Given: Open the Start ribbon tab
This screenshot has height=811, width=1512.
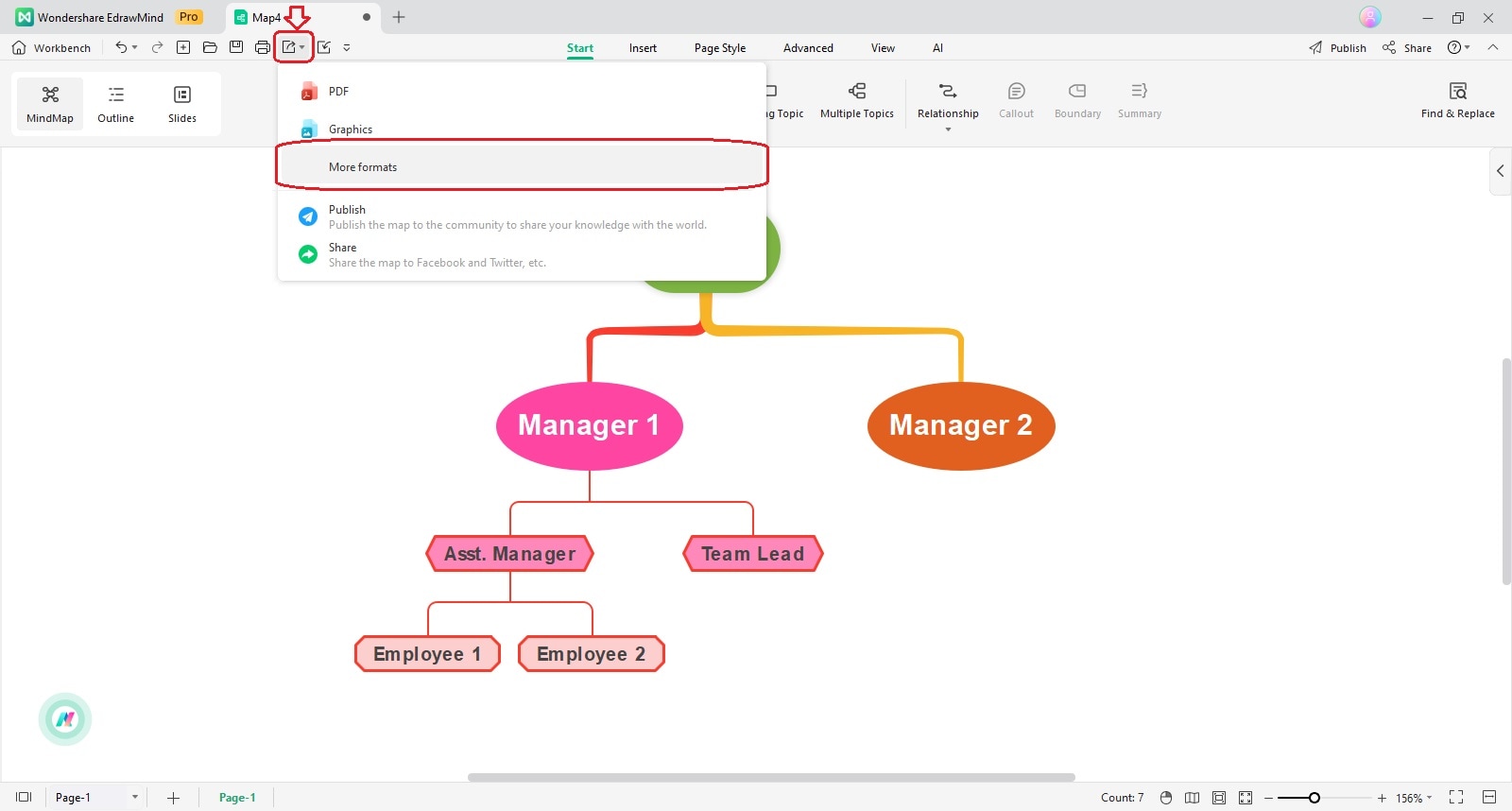Looking at the screenshot, I should (x=580, y=48).
